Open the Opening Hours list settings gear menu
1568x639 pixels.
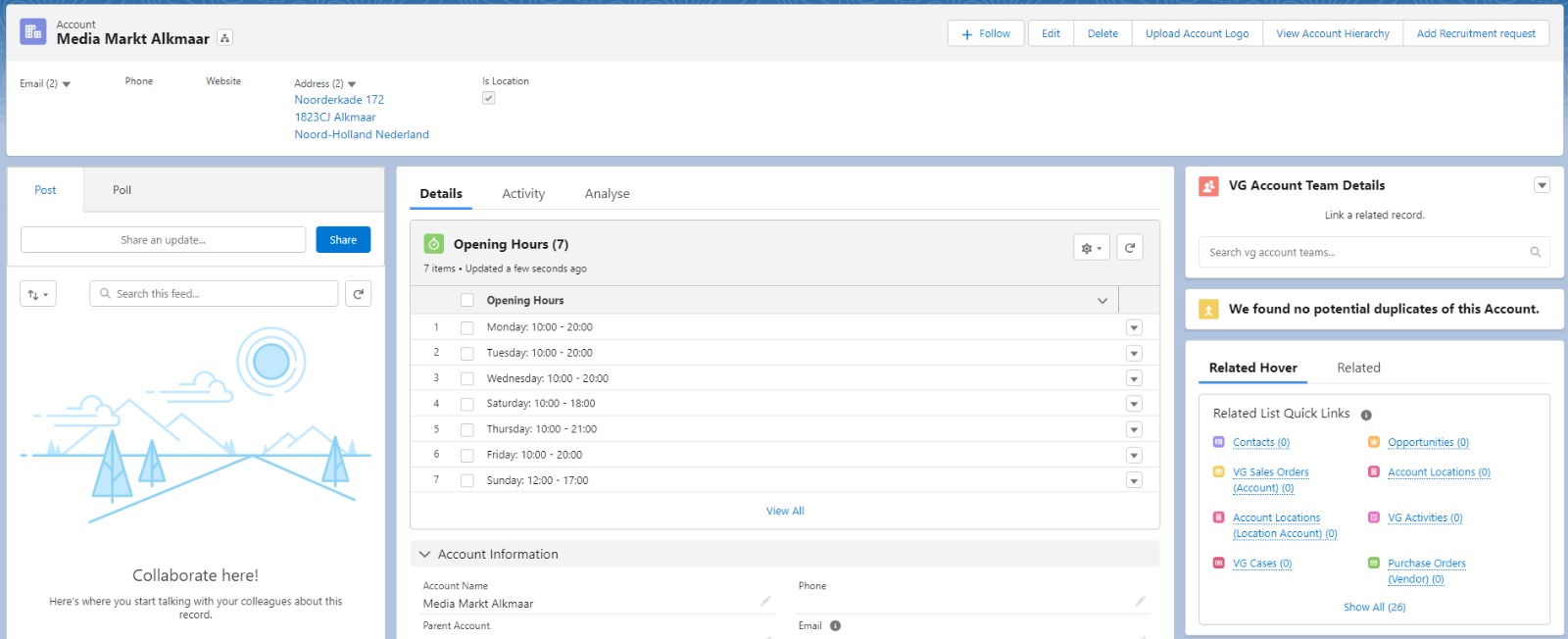click(1092, 248)
